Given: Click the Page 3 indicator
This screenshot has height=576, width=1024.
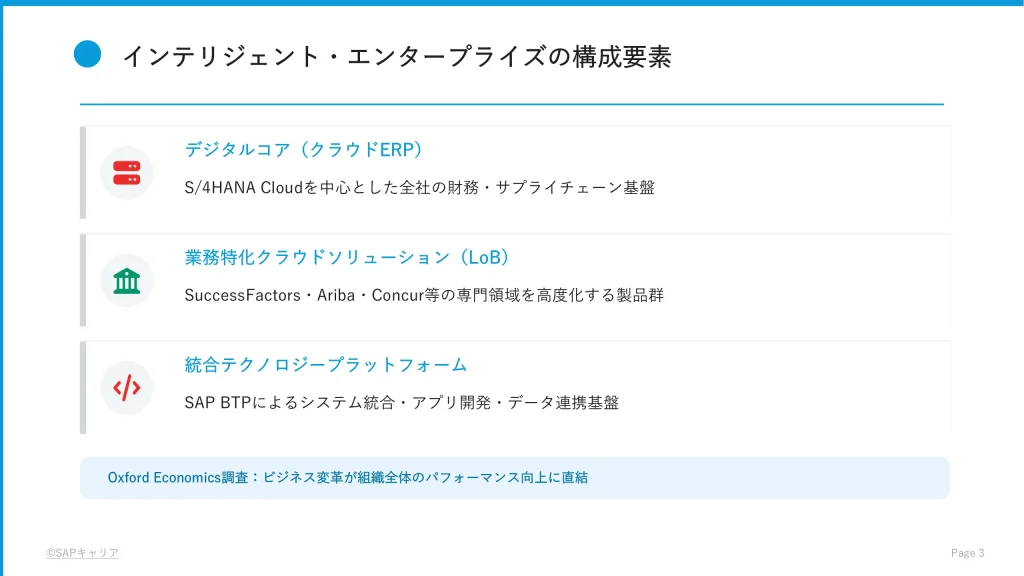Looking at the screenshot, I should (x=967, y=553).
